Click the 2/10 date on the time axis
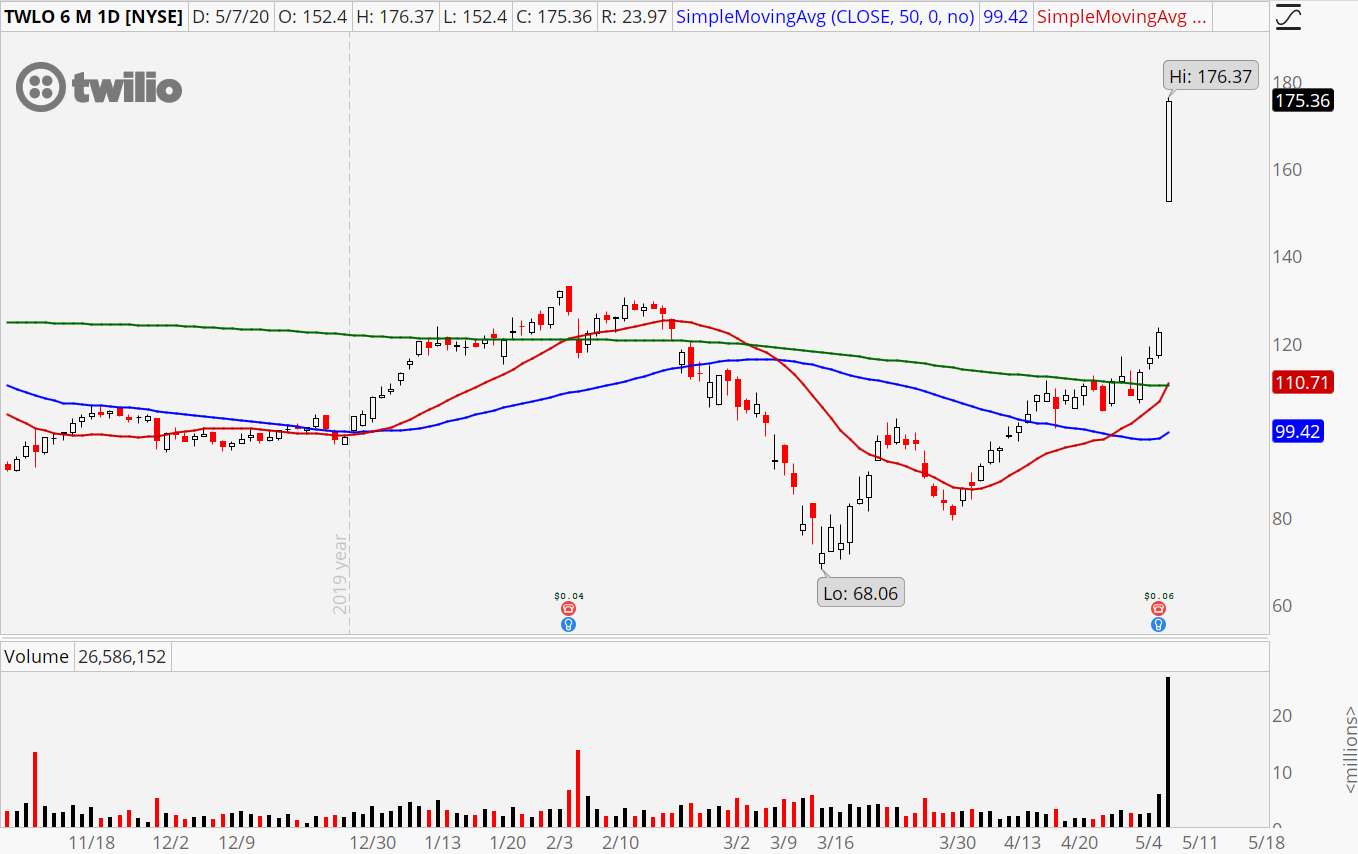This screenshot has width=1358, height=854. tap(621, 842)
